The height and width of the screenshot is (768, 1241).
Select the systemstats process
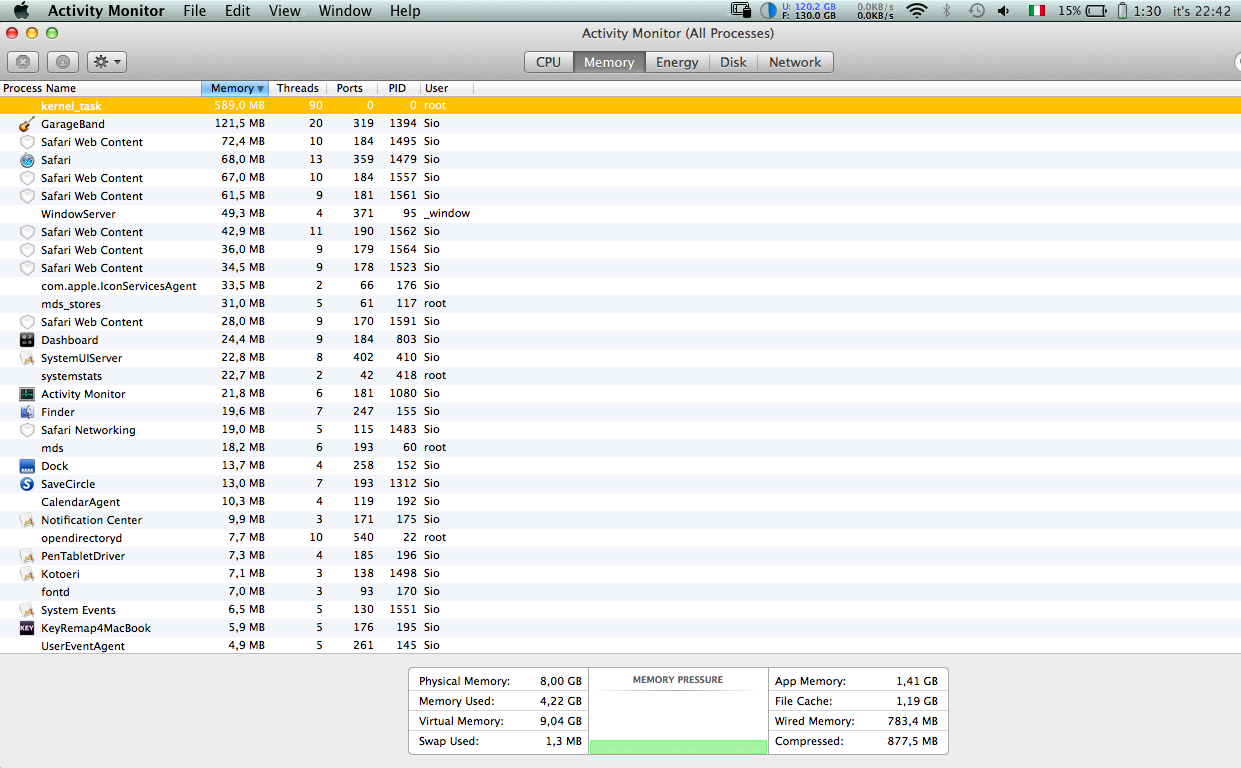(x=620, y=376)
